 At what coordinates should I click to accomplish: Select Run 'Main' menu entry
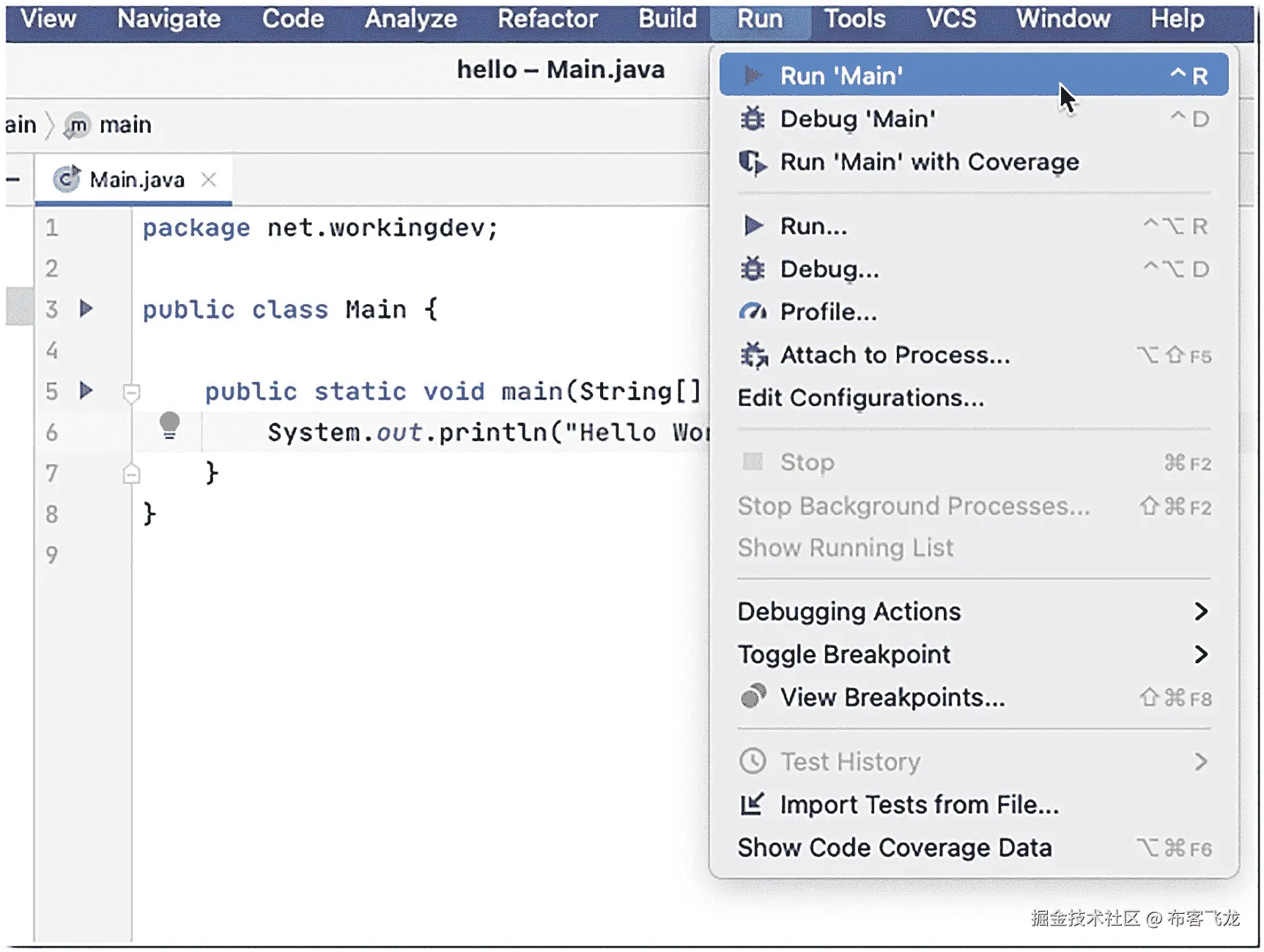pos(974,75)
